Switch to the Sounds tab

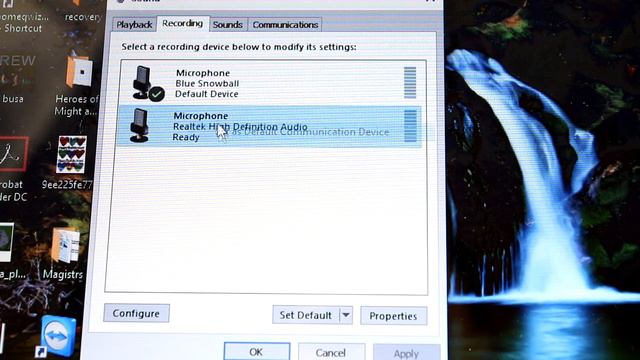(228, 24)
